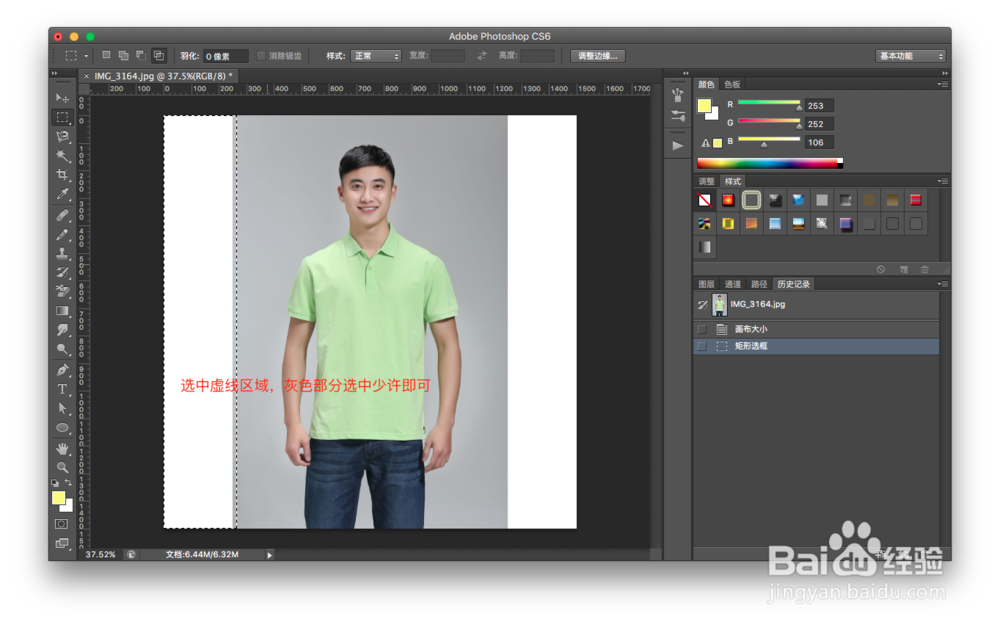The width and height of the screenshot is (1000, 627).
Task: Open the tool preset picker arrow
Action: point(86,56)
